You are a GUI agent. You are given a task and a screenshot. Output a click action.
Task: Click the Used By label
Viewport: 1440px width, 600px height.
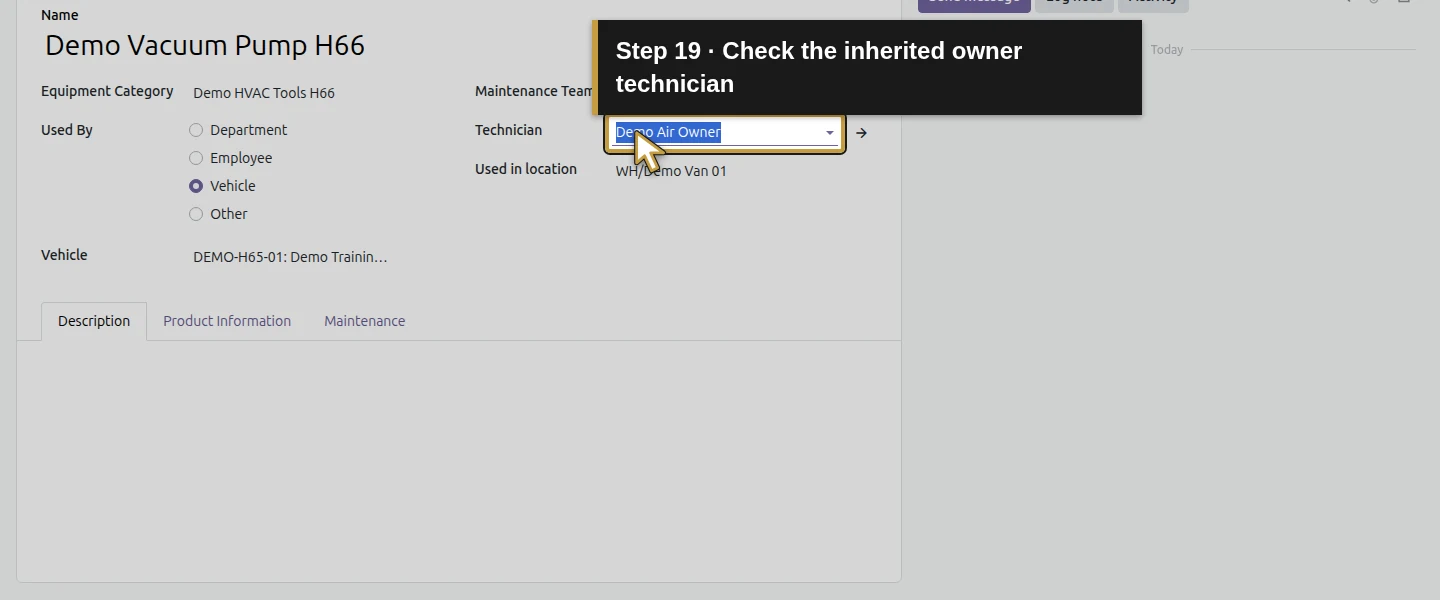pos(67,130)
